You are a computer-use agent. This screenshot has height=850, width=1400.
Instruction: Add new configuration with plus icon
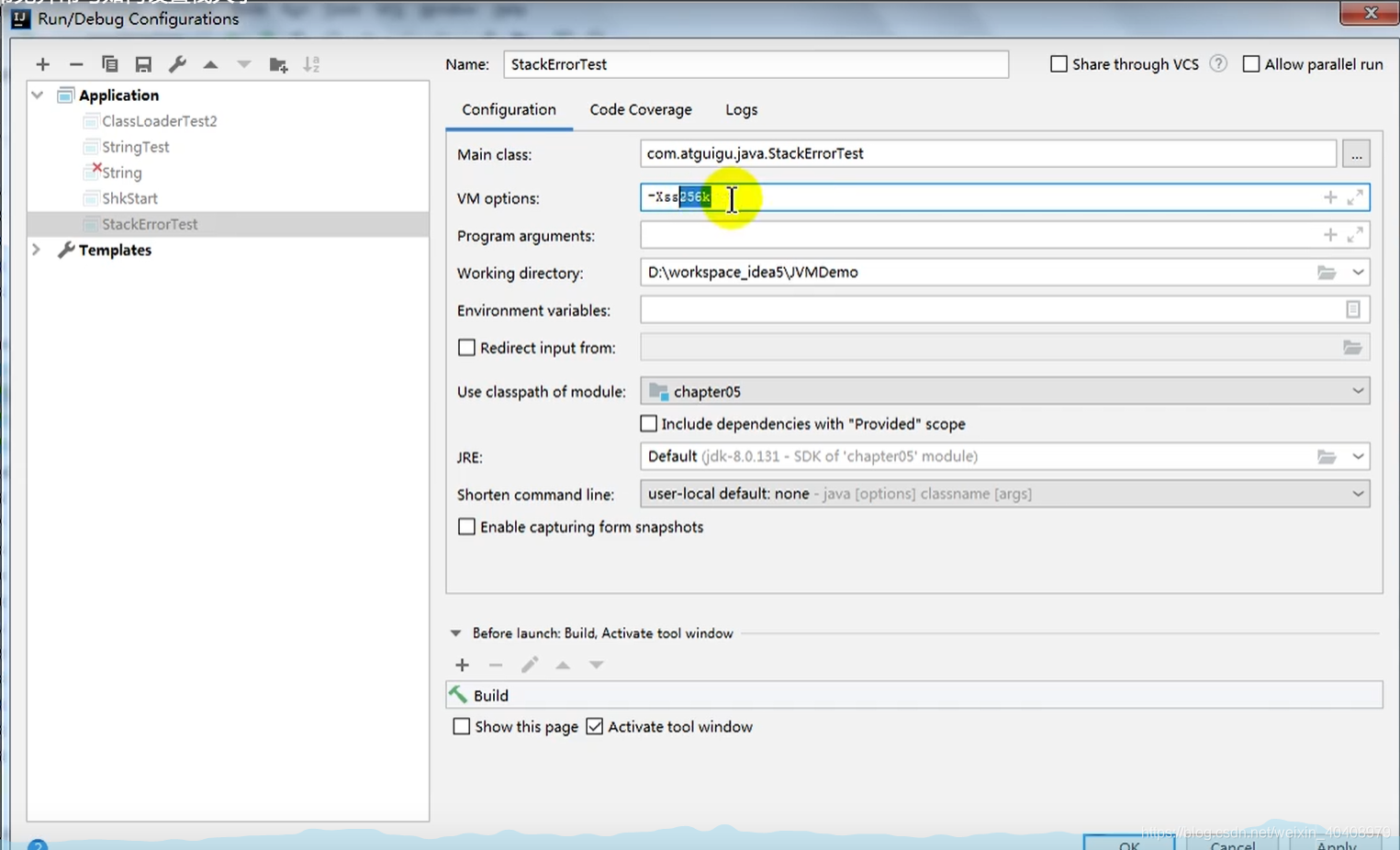tap(42, 64)
